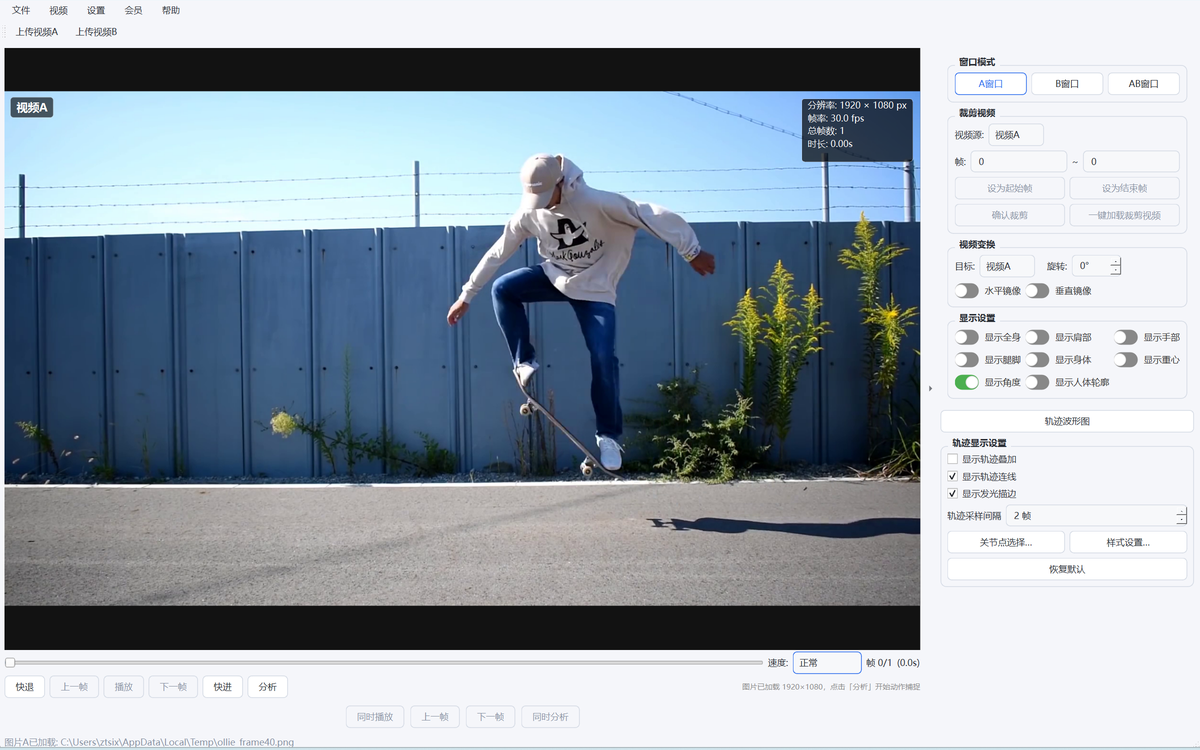Enable 垂直镜像 toggle
The height and width of the screenshot is (750, 1200).
point(1037,291)
